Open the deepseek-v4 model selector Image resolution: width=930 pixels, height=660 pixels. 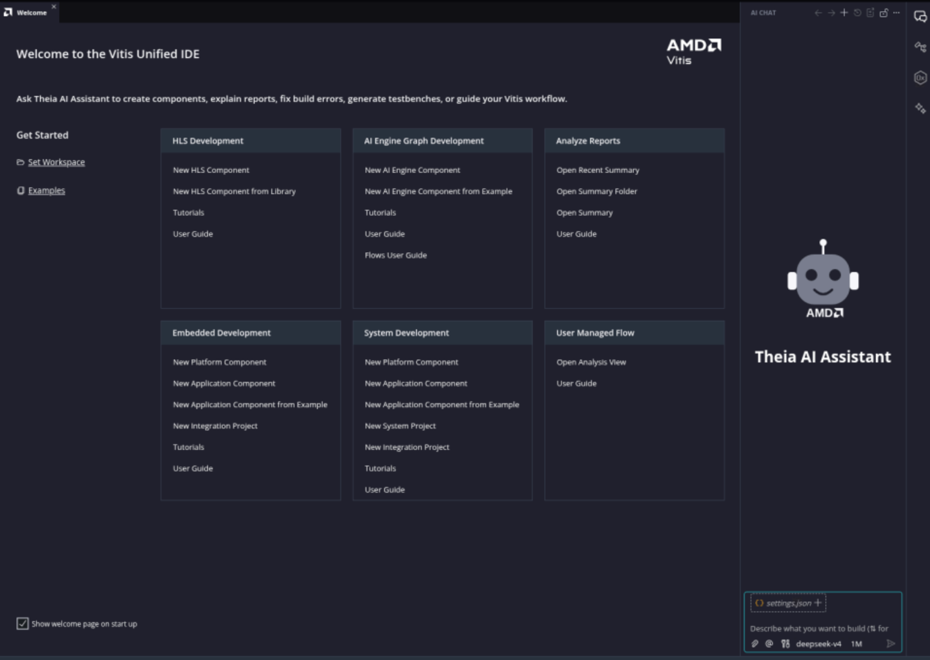pos(818,643)
